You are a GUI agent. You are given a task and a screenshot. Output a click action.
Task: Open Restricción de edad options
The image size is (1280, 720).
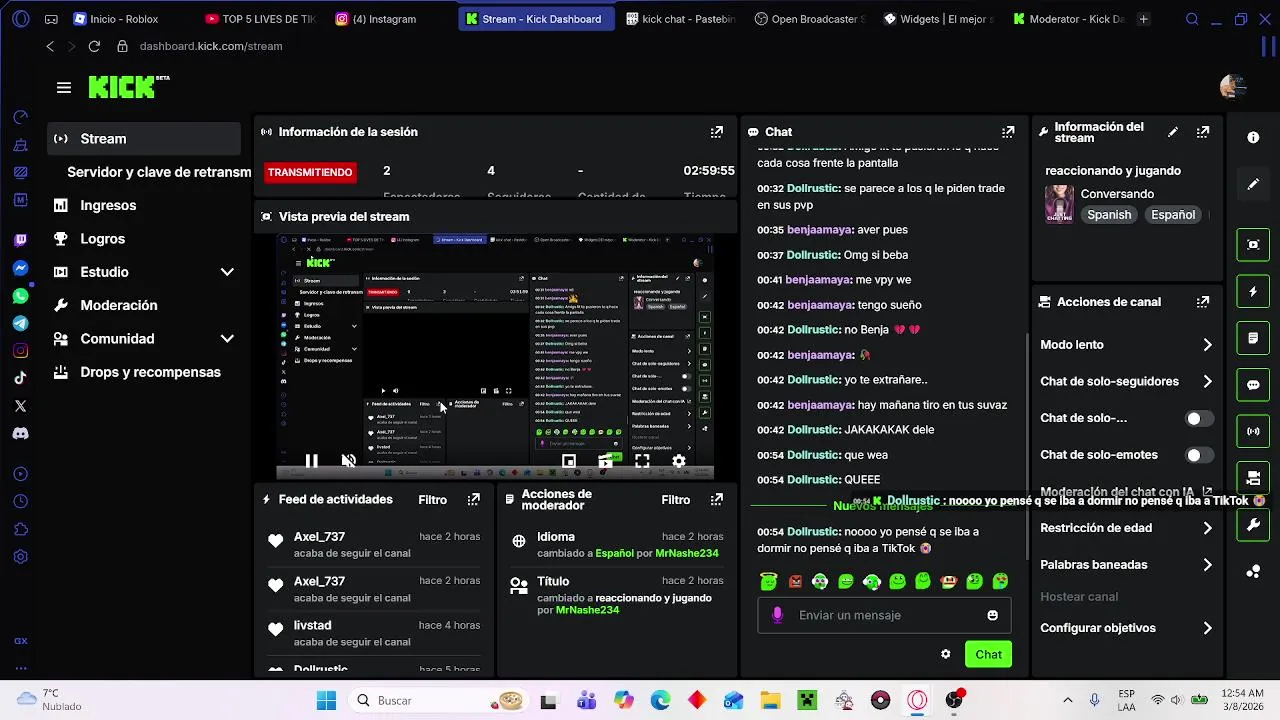[x=1126, y=528]
